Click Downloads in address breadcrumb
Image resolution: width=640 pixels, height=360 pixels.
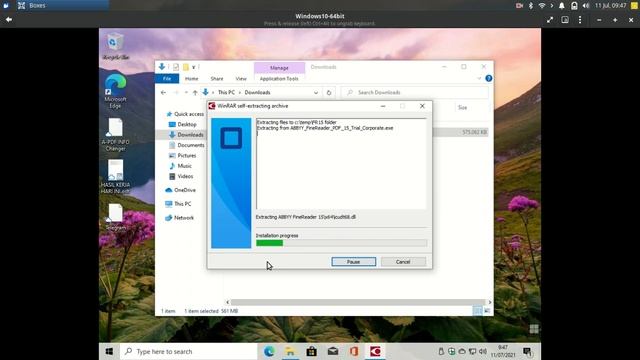[257, 93]
